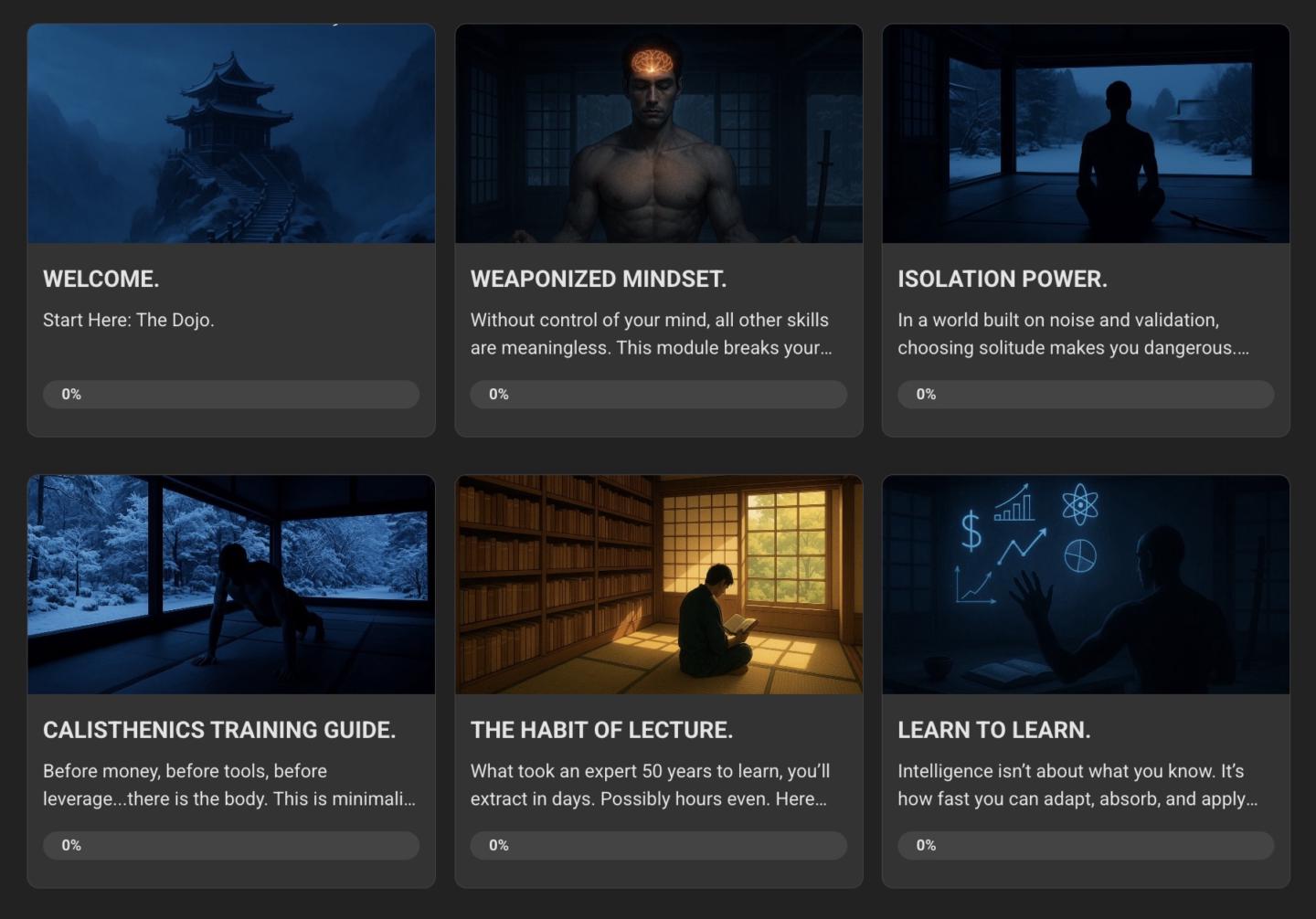Click the ISOLATION POWER. title

point(1003,280)
